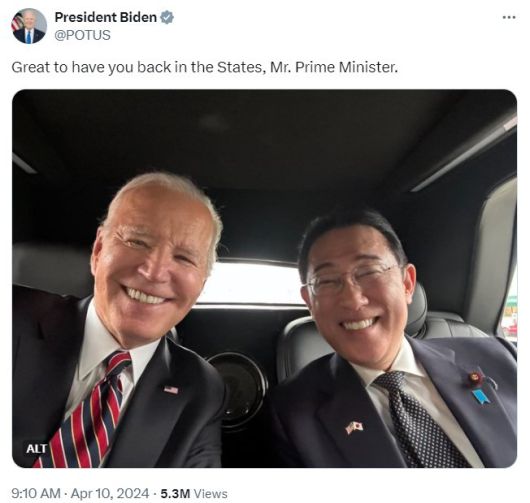Click the Apr 10, 2024 date
This screenshot has width=530, height=503.
pyautogui.click(x=110, y=494)
